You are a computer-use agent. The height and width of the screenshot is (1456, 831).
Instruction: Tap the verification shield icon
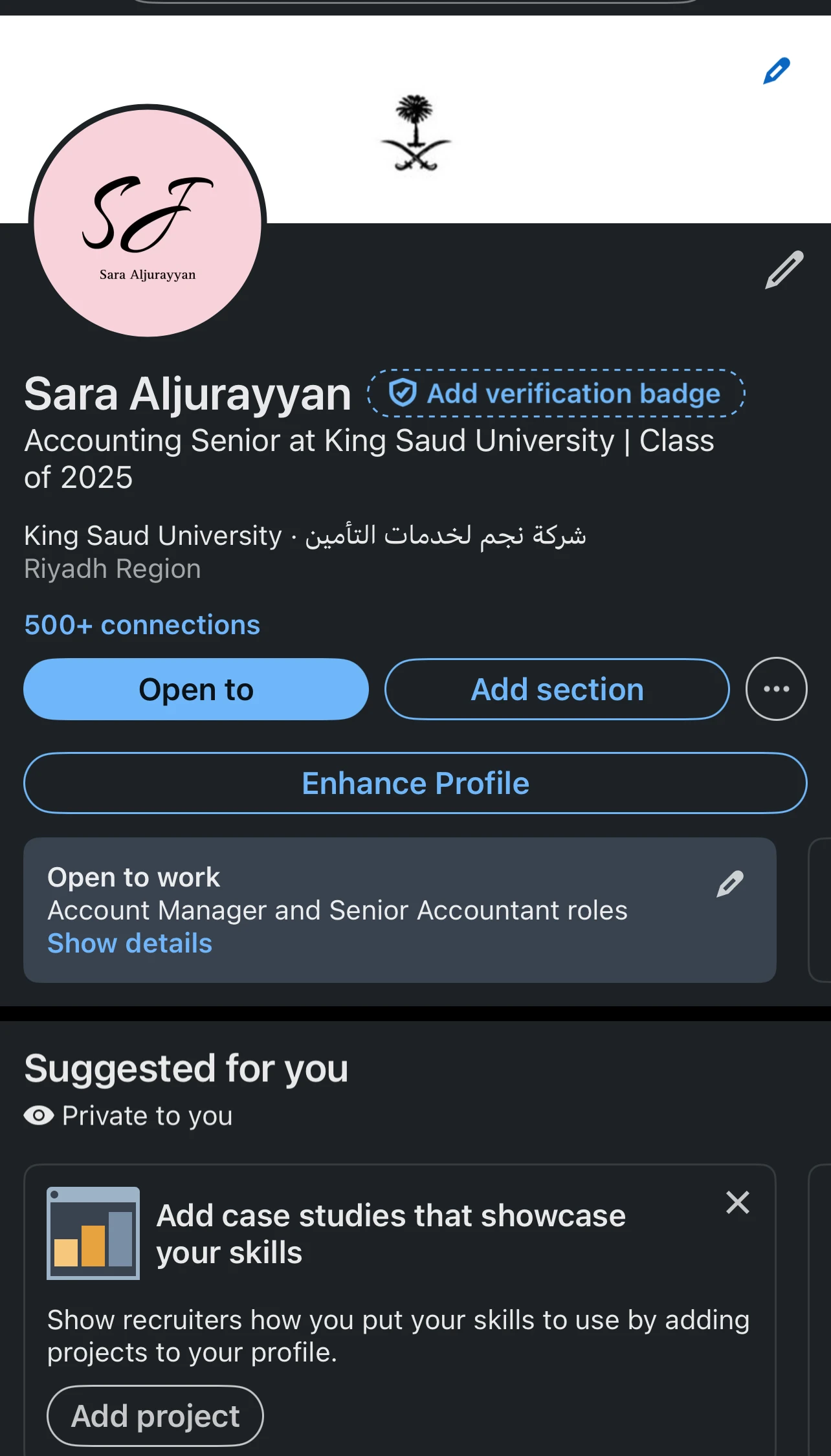[403, 393]
